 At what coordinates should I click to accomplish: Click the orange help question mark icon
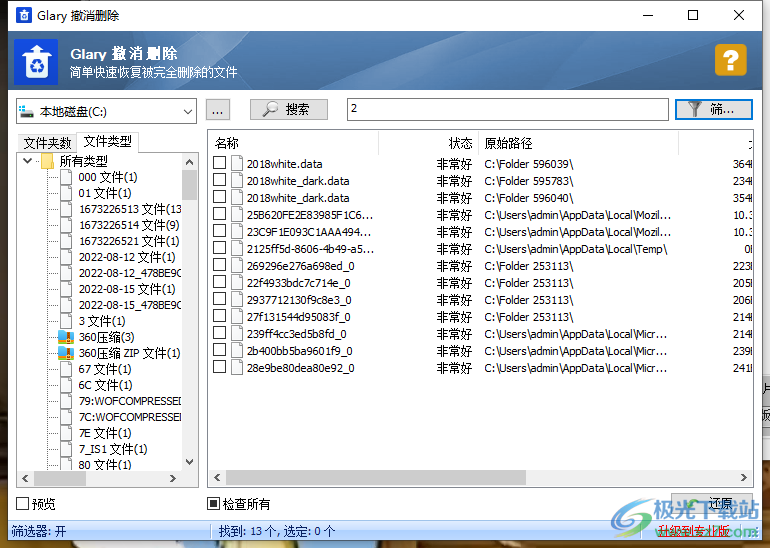731,60
